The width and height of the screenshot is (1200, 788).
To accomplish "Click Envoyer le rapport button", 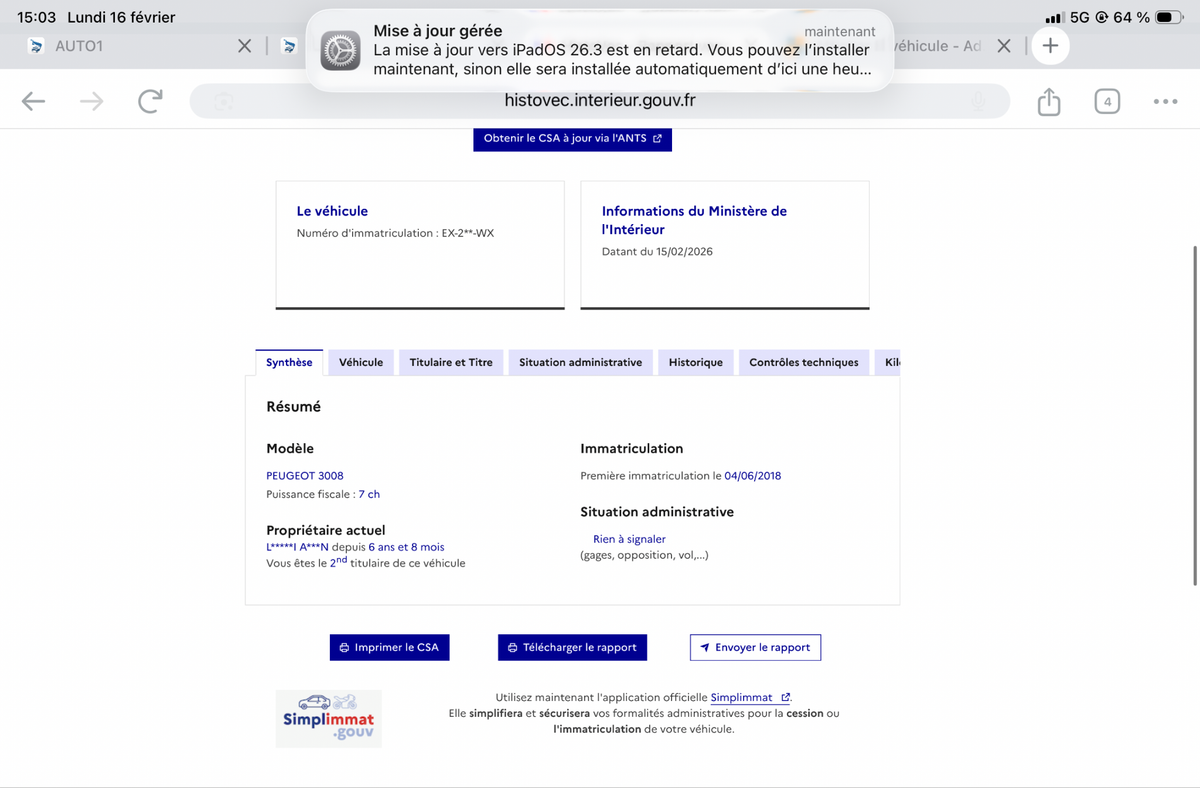I will coord(756,647).
